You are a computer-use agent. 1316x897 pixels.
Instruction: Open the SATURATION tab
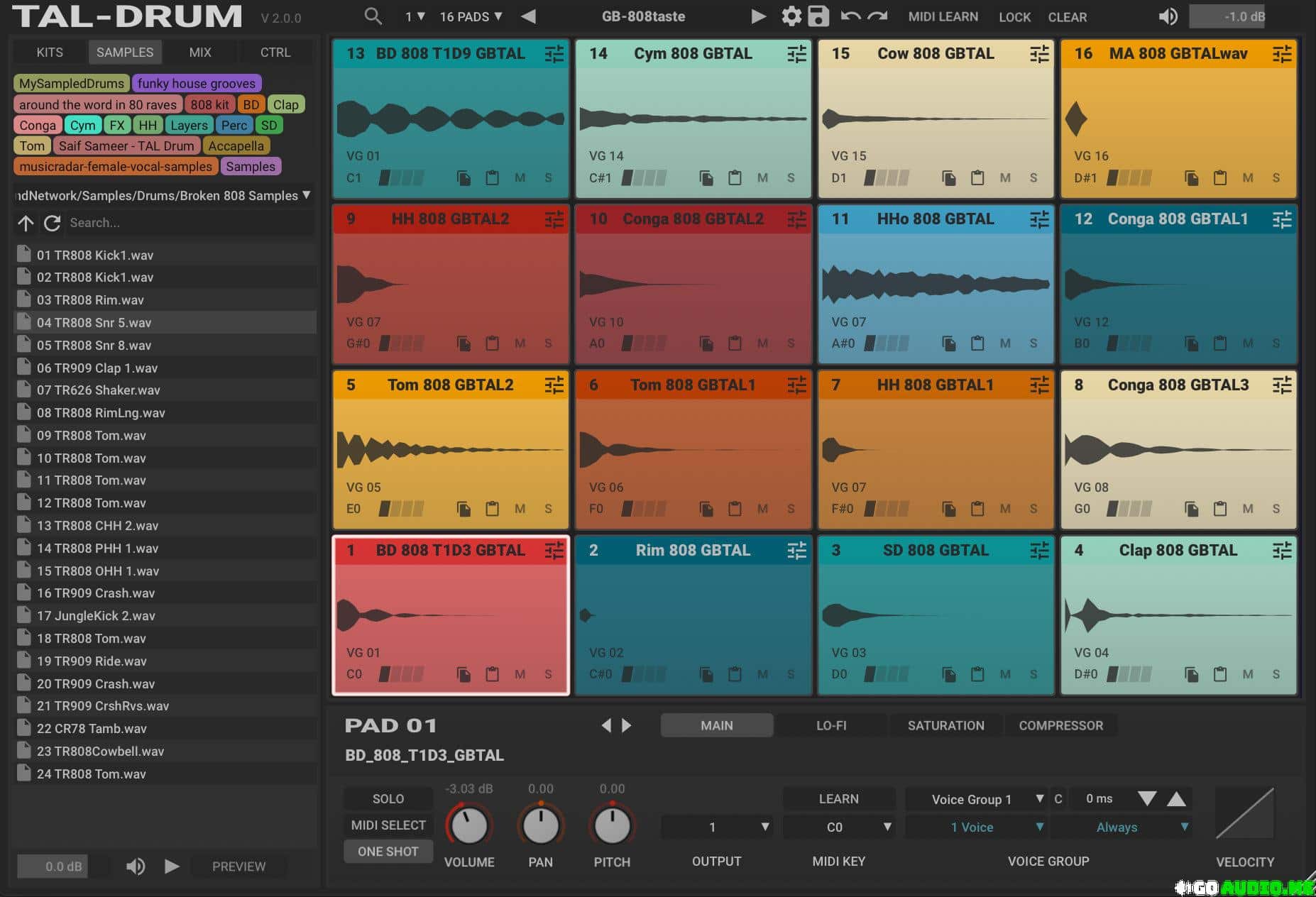[x=946, y=725]
